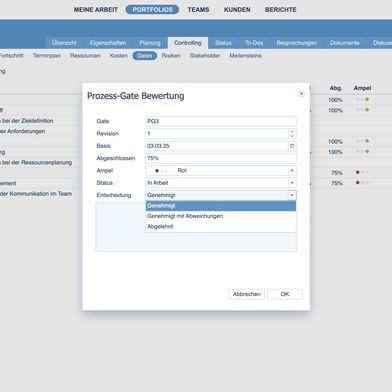Image resolution: width=392 pixels, height=392 pixels.
Task: Click the Abg. column header
Action: click(x=336, y=88)
